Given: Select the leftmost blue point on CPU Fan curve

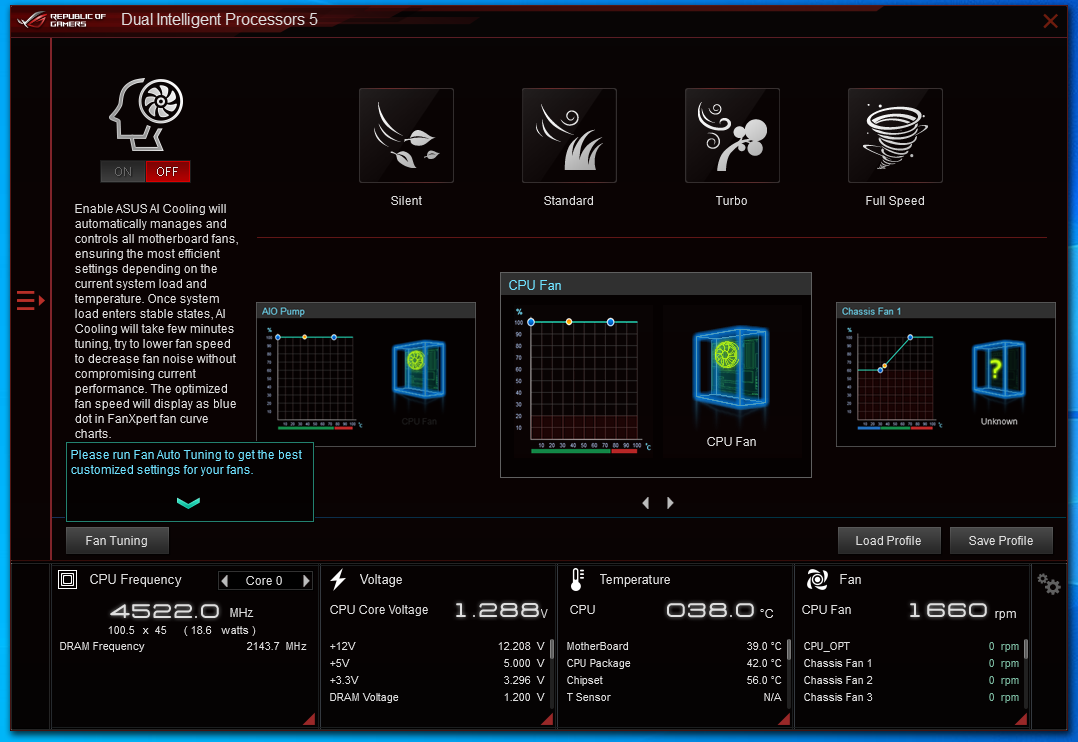Looking at the screenshot, I should click(531, 322).
